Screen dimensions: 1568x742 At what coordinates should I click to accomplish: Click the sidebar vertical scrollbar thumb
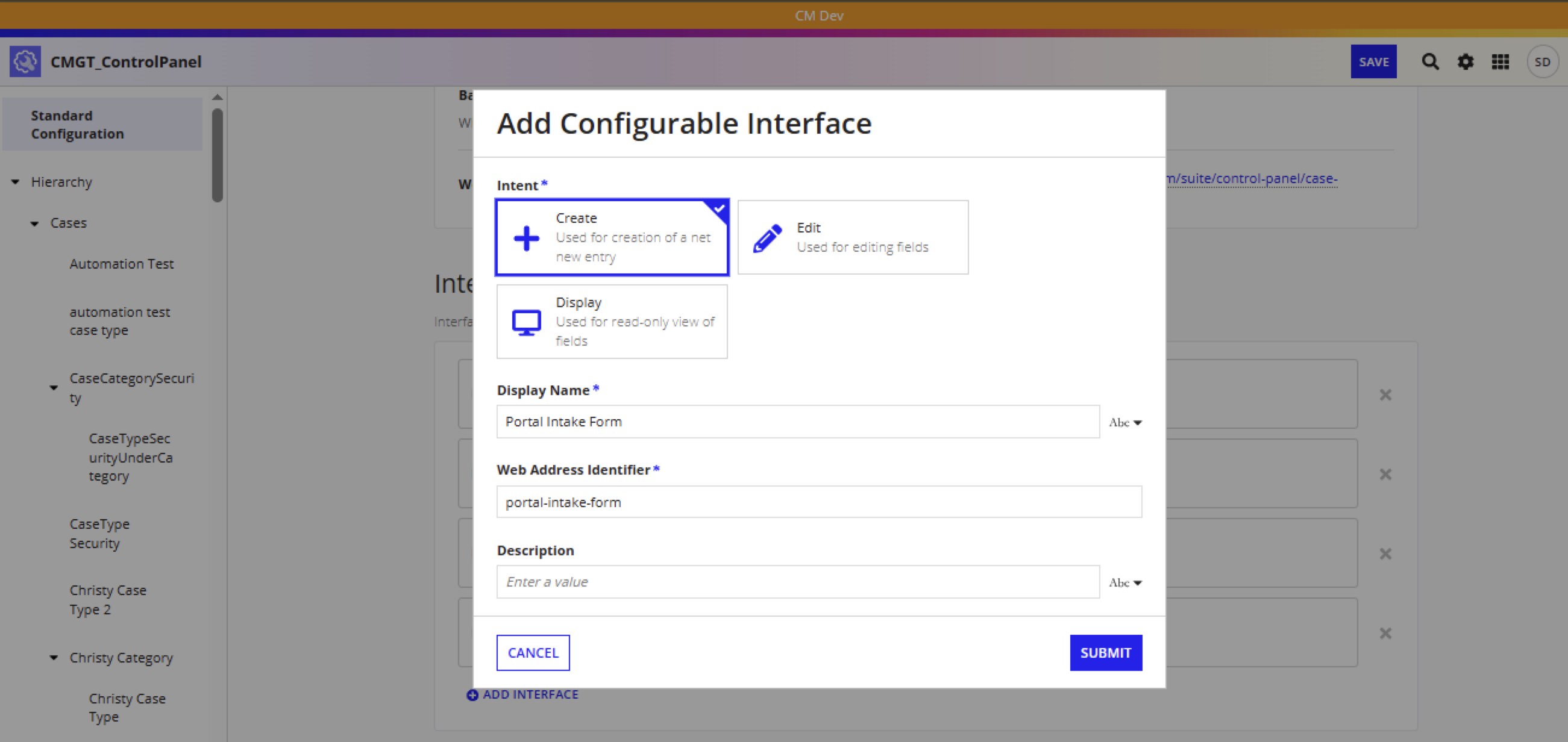pyautogui.click(x=218, y=155)
